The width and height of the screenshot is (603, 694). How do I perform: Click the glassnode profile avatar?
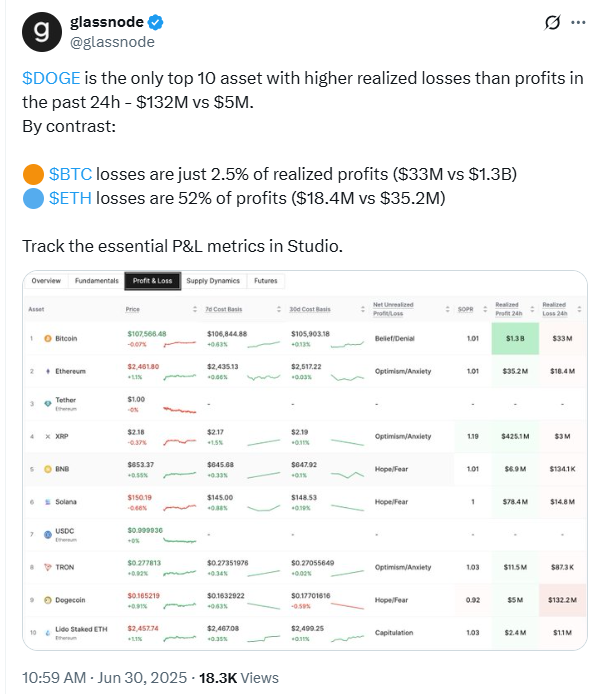(x=41, y=33)
